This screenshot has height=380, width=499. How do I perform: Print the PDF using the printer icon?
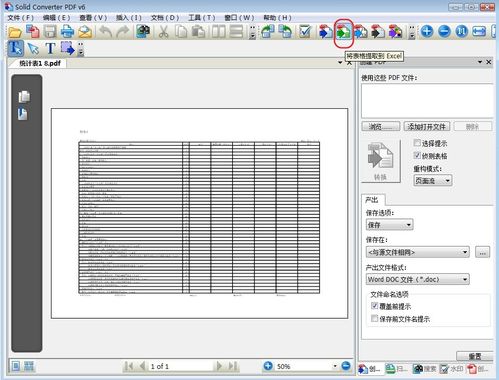click(68, 32)
